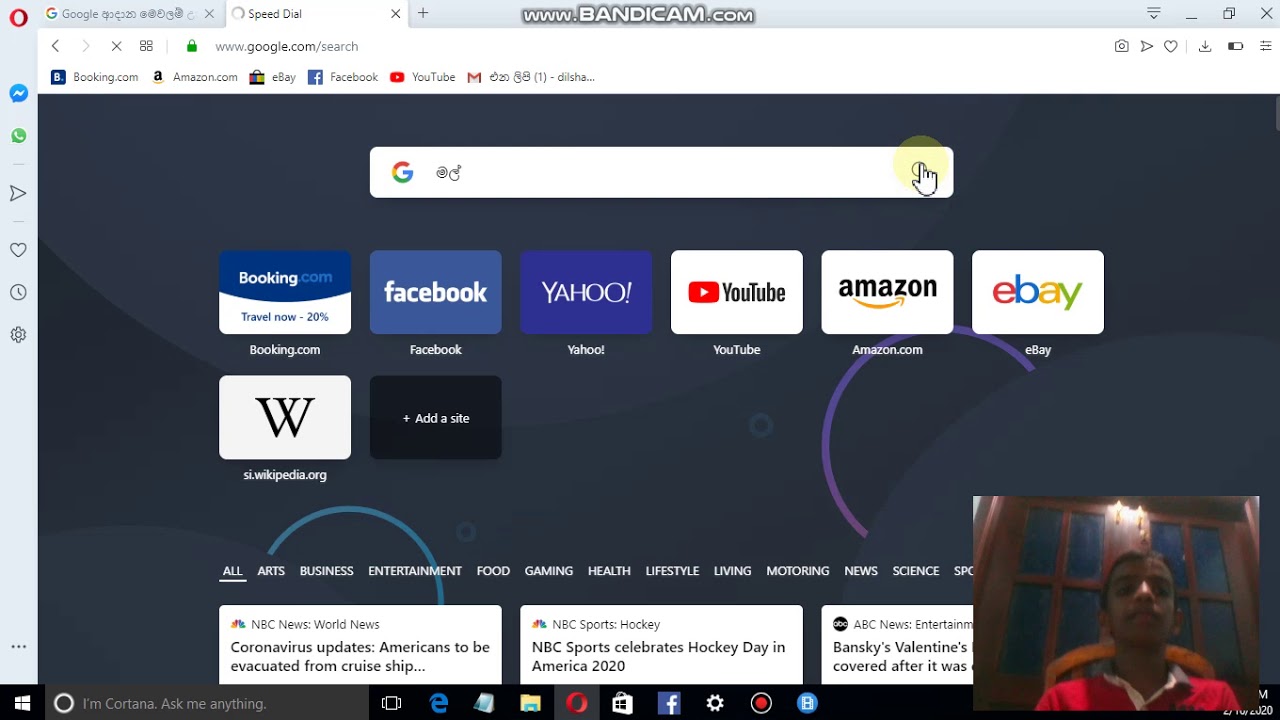Open Amazon.com bookmark
This screenshot has height=720, width=1280.
(x=194, y=77)
